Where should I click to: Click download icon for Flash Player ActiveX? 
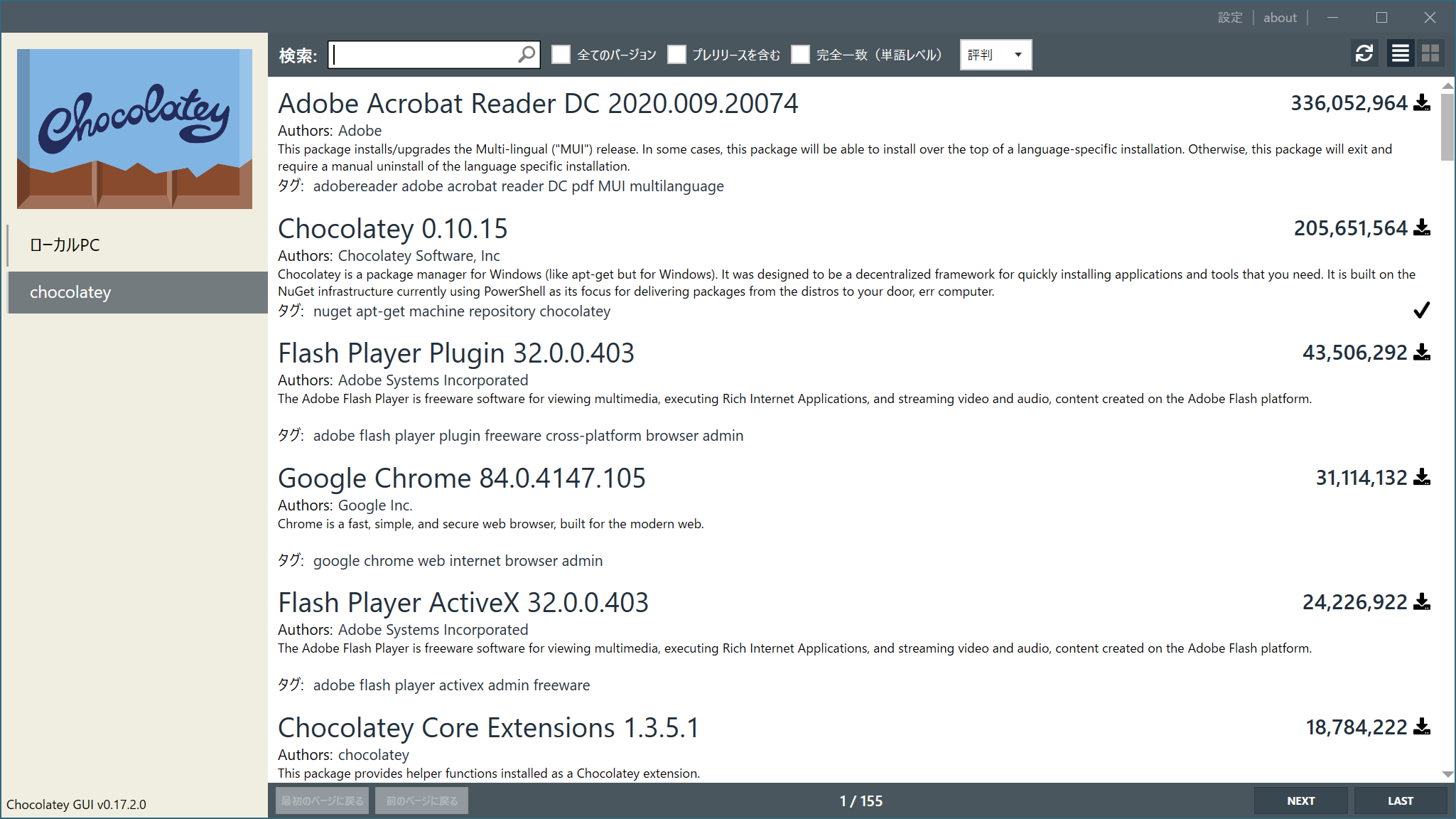[1422, 601]
